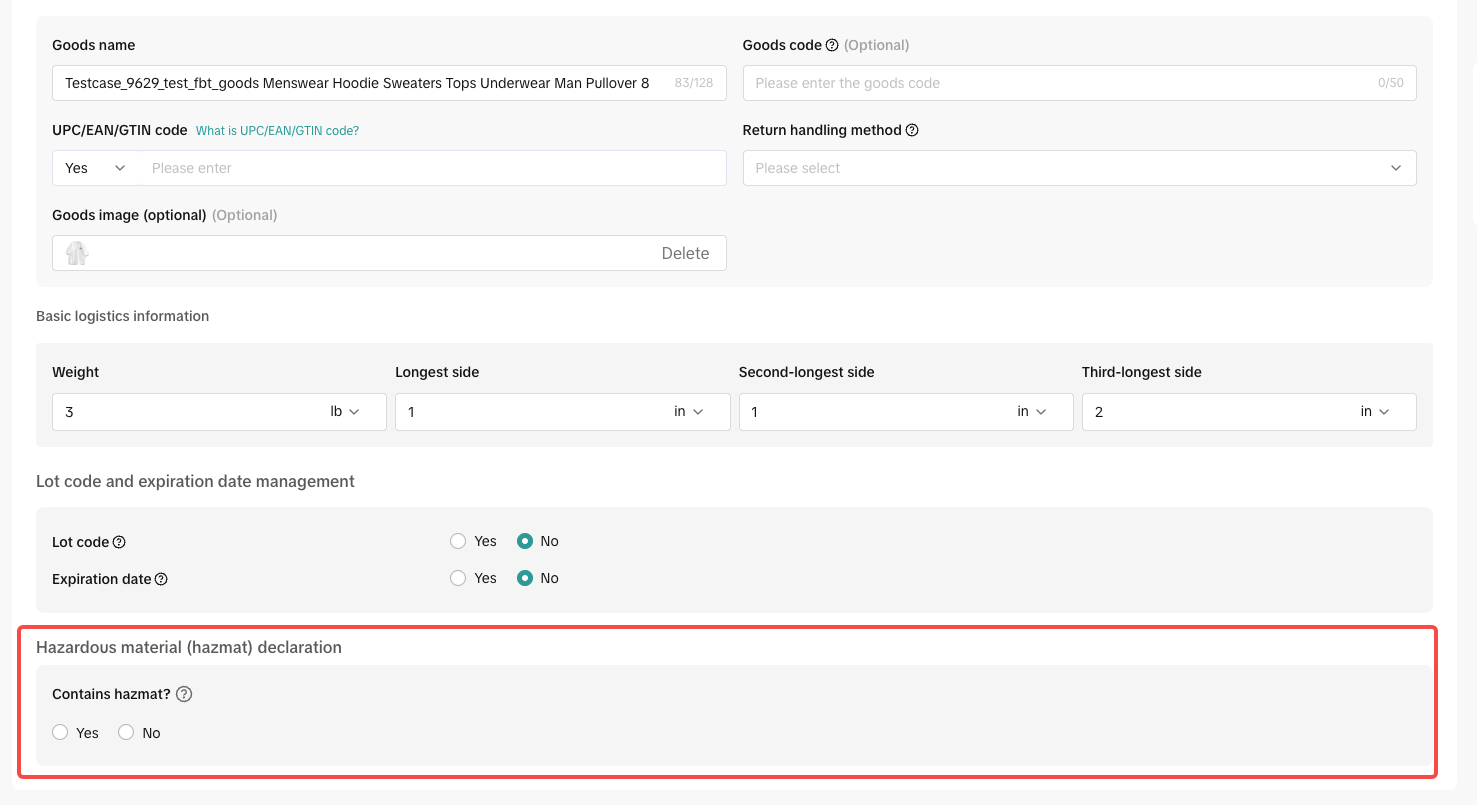Click the Goods name text field
The image size is (1477, 805).
point(360,83)
